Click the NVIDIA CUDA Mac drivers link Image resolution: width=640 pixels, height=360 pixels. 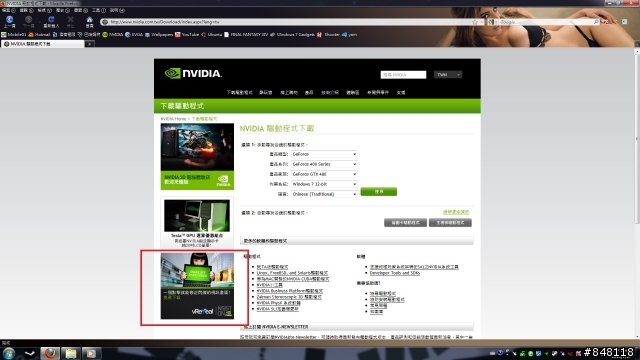293,279
